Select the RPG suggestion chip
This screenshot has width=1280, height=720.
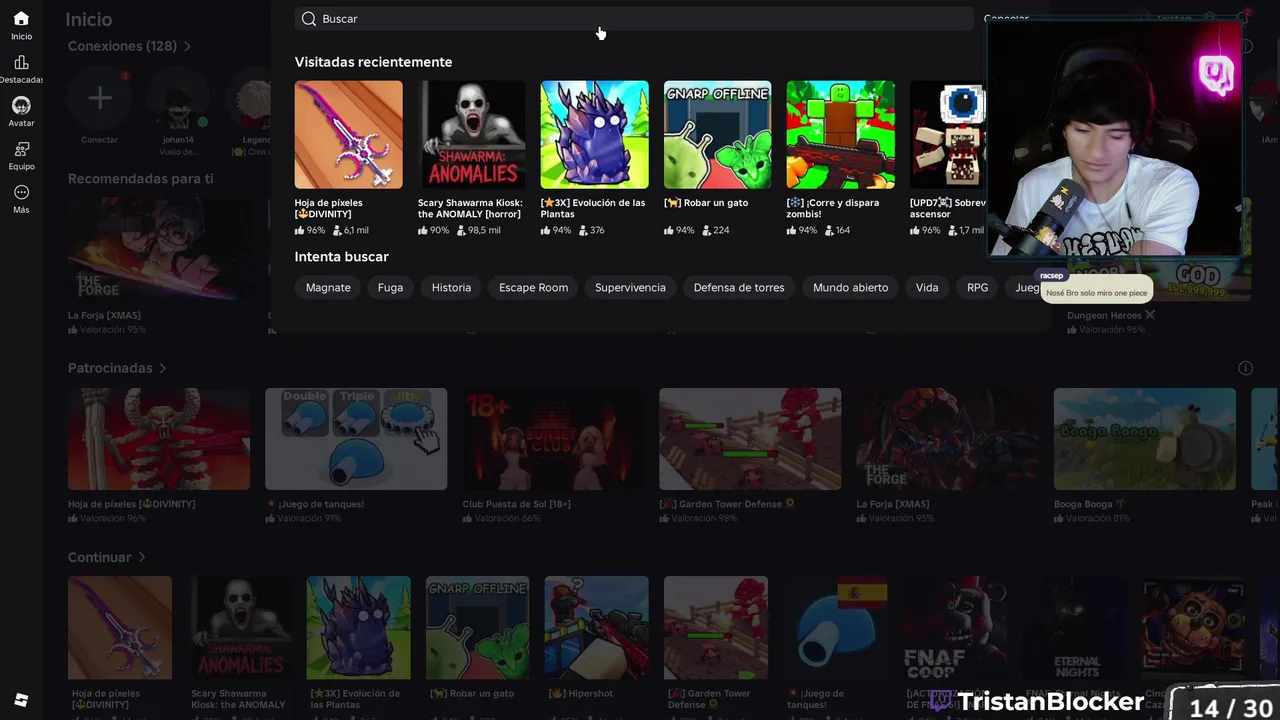pos(977,287)
